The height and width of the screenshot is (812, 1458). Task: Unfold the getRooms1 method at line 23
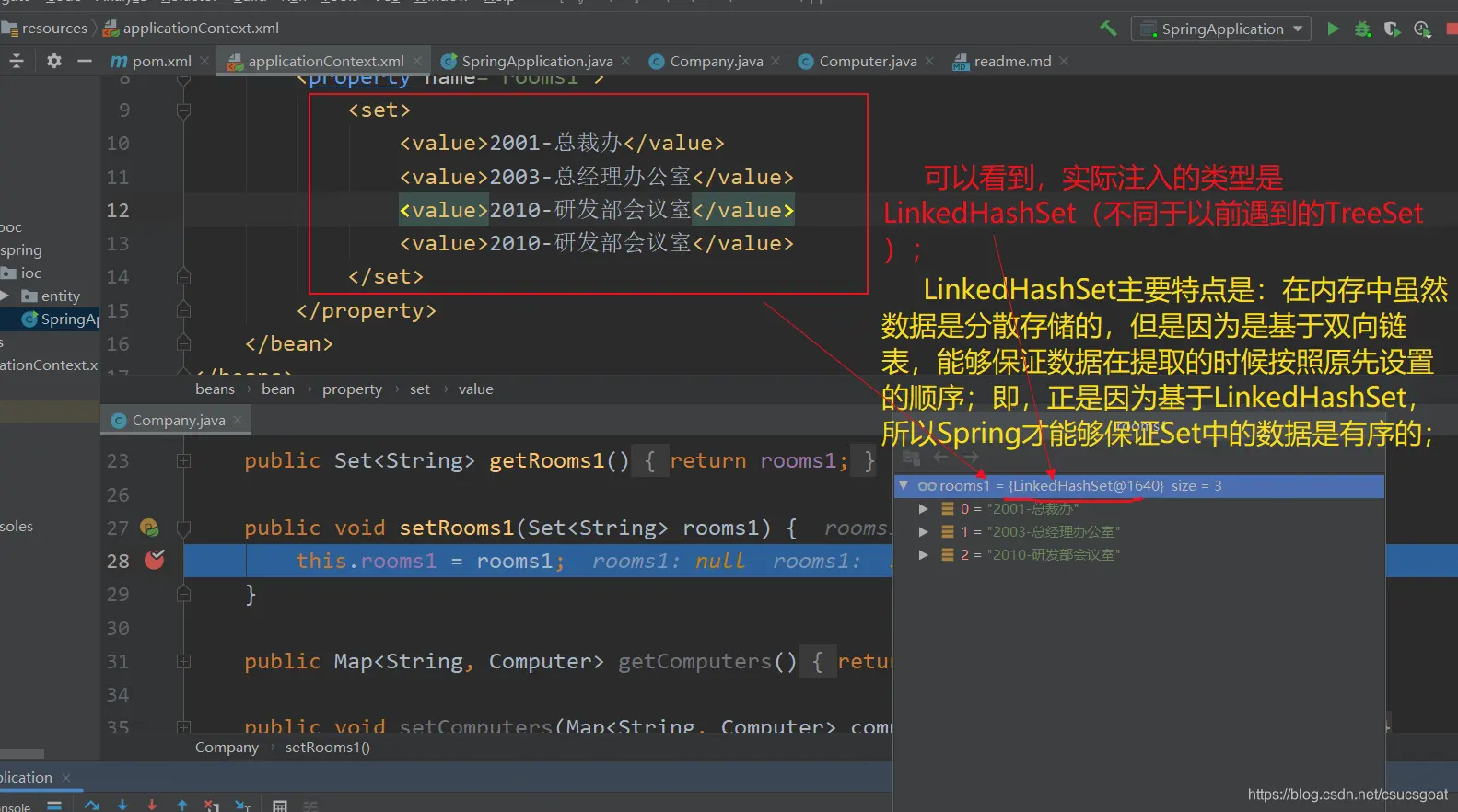(183, 460)
